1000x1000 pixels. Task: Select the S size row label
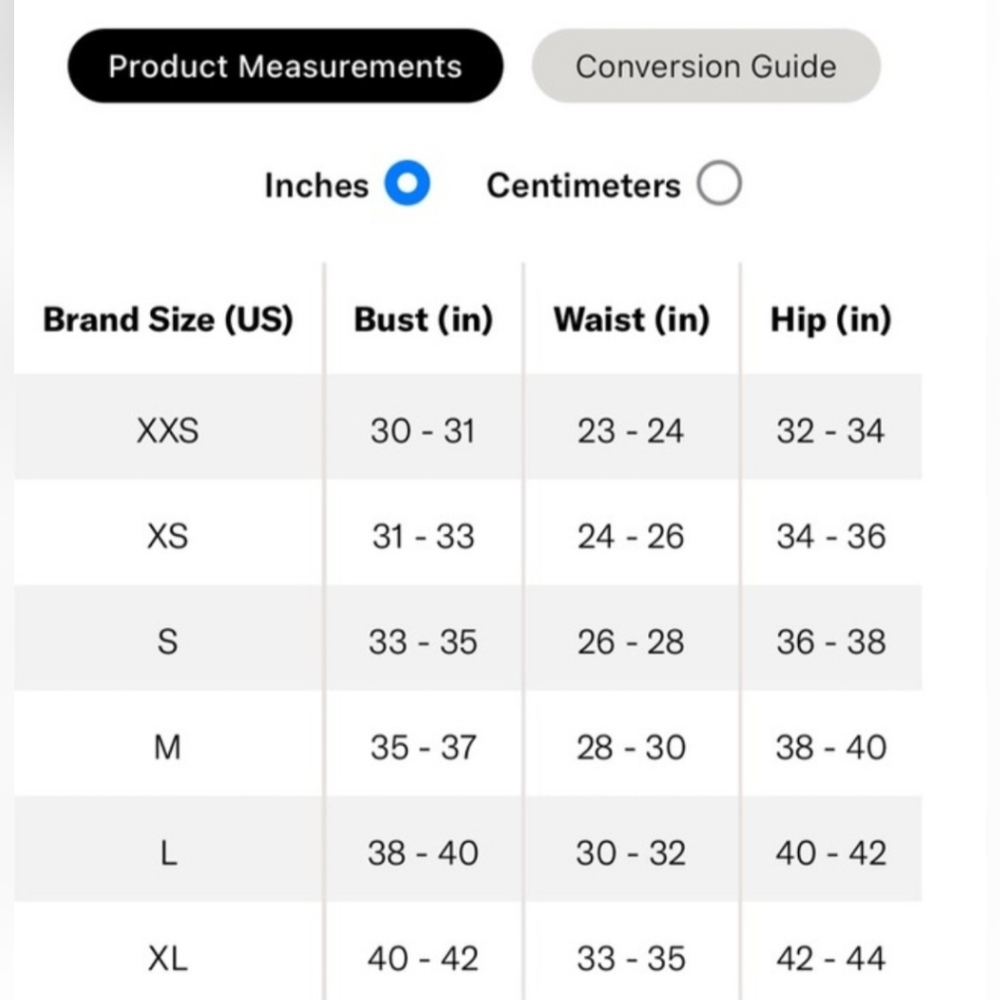tap(168, 642)
